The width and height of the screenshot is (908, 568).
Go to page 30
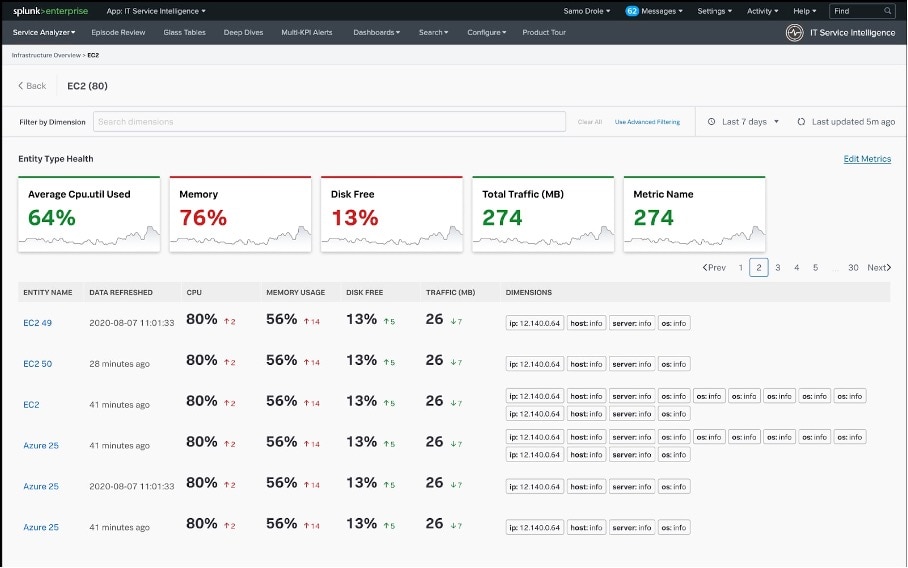tap(853, 267)
